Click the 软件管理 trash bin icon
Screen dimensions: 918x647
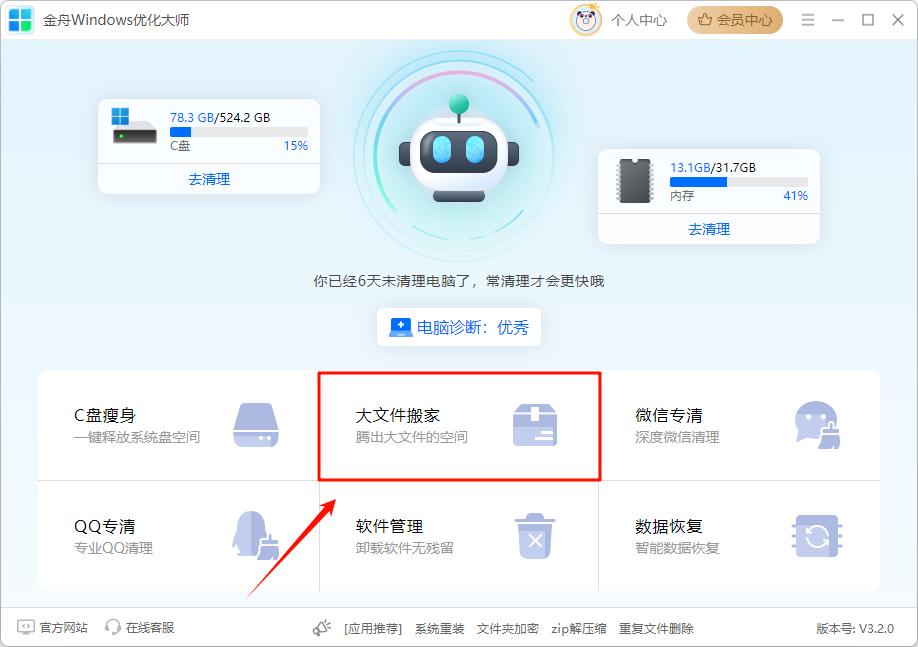[535, 536]
